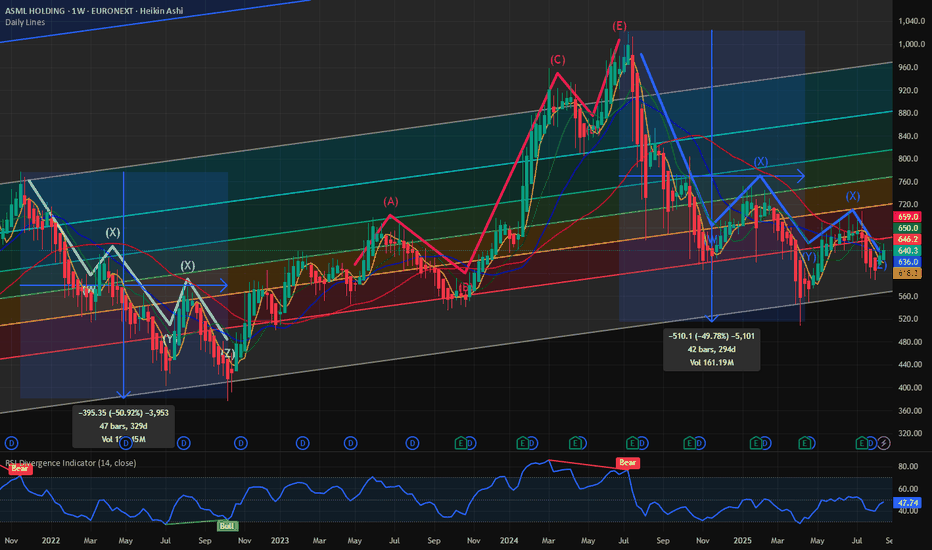The height and width of the screenshot is (550, 932).
Task: Click the 2023 label on the time axis
Action: click(279, 540)
